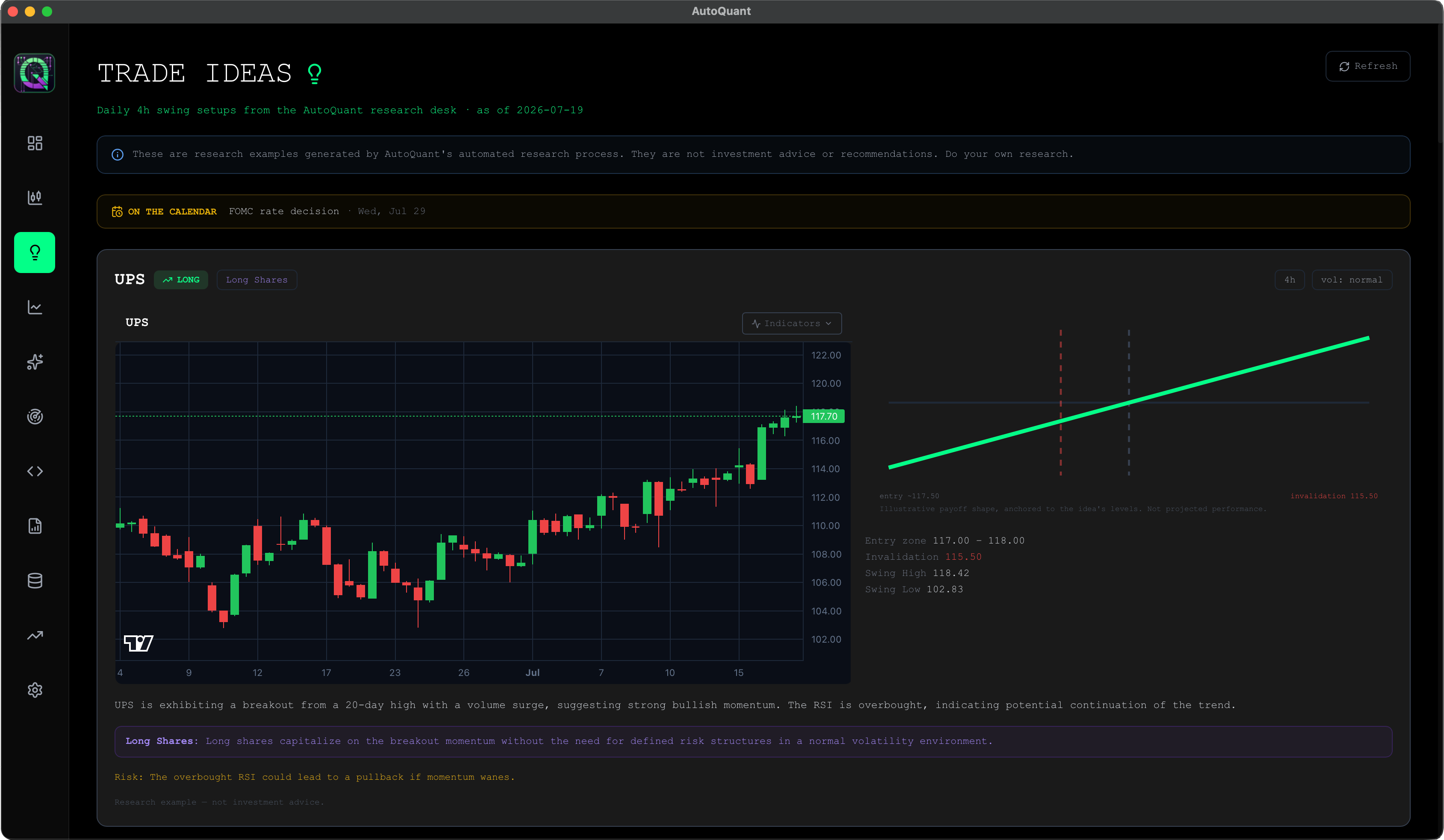Viewport: 1444px width, 840px height.
Task: Click the FOMC rate decision text
Action: click(x=284, y=211)
